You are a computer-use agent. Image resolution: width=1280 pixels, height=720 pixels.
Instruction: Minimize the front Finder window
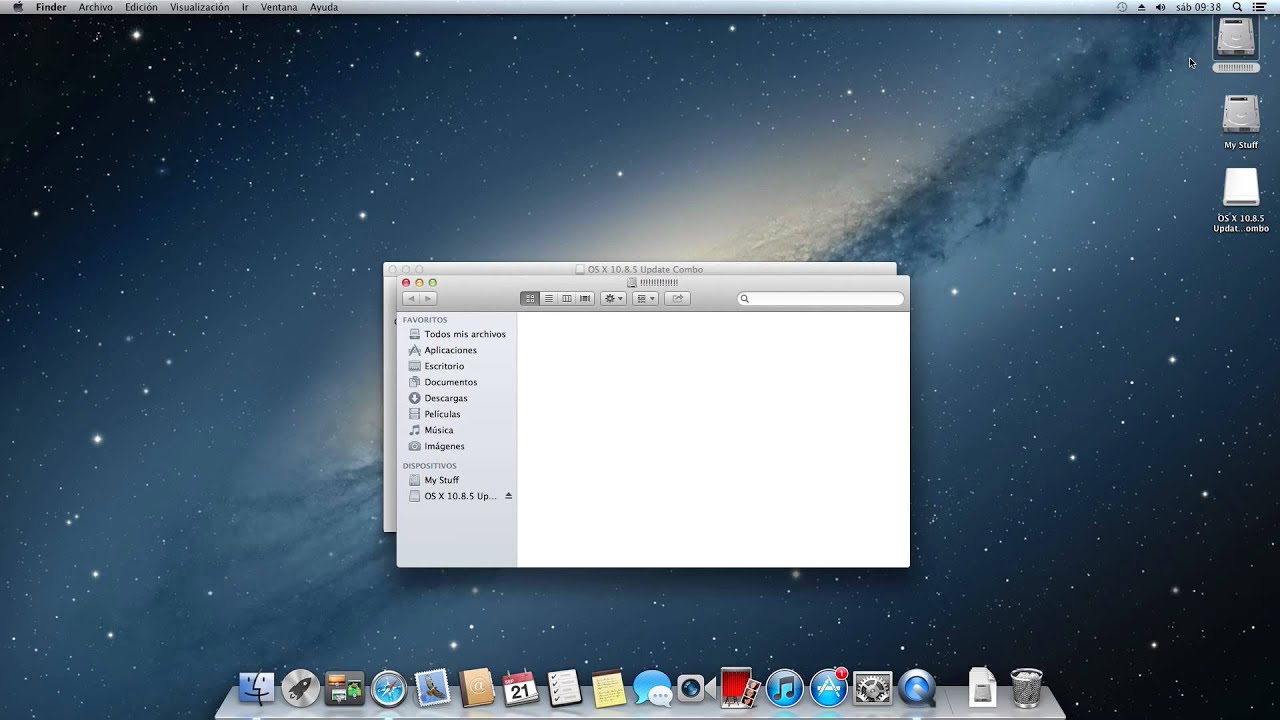tap(419, 283)
